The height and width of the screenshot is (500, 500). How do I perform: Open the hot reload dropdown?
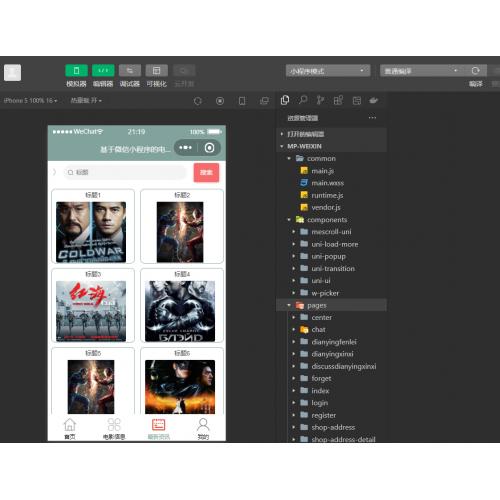86,100
